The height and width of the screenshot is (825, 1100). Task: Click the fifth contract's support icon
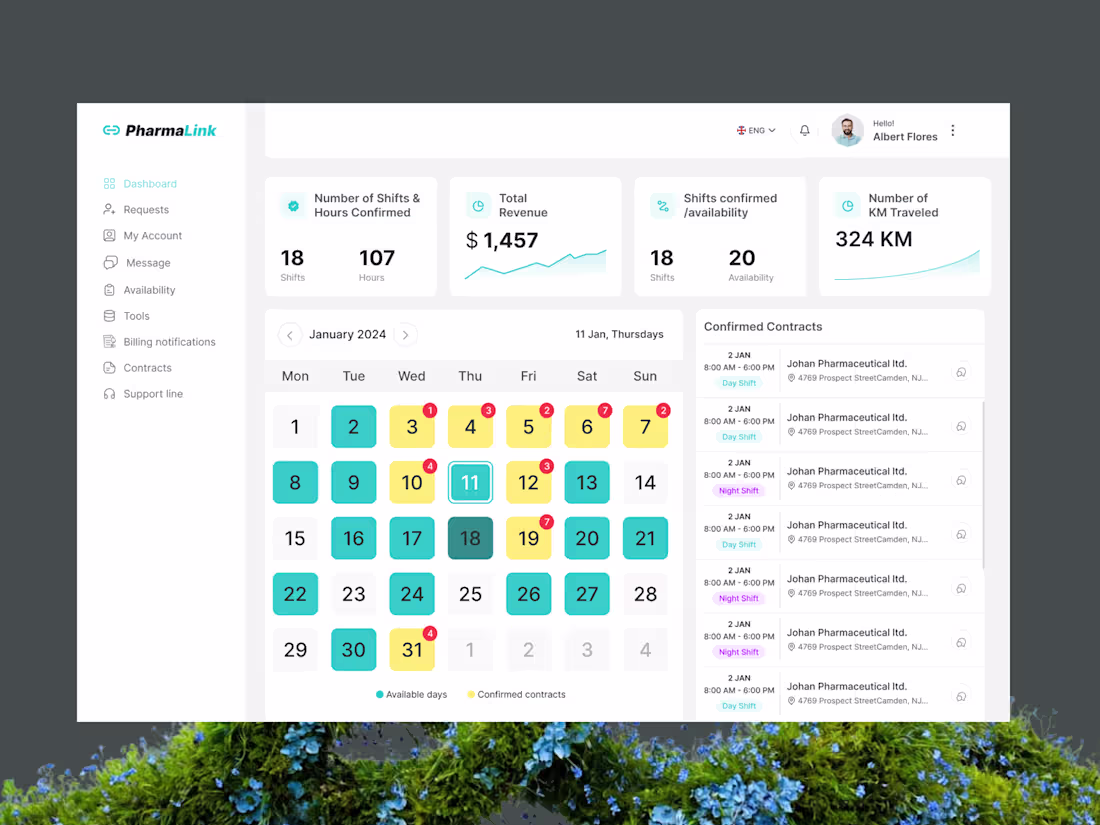[962, 589]
